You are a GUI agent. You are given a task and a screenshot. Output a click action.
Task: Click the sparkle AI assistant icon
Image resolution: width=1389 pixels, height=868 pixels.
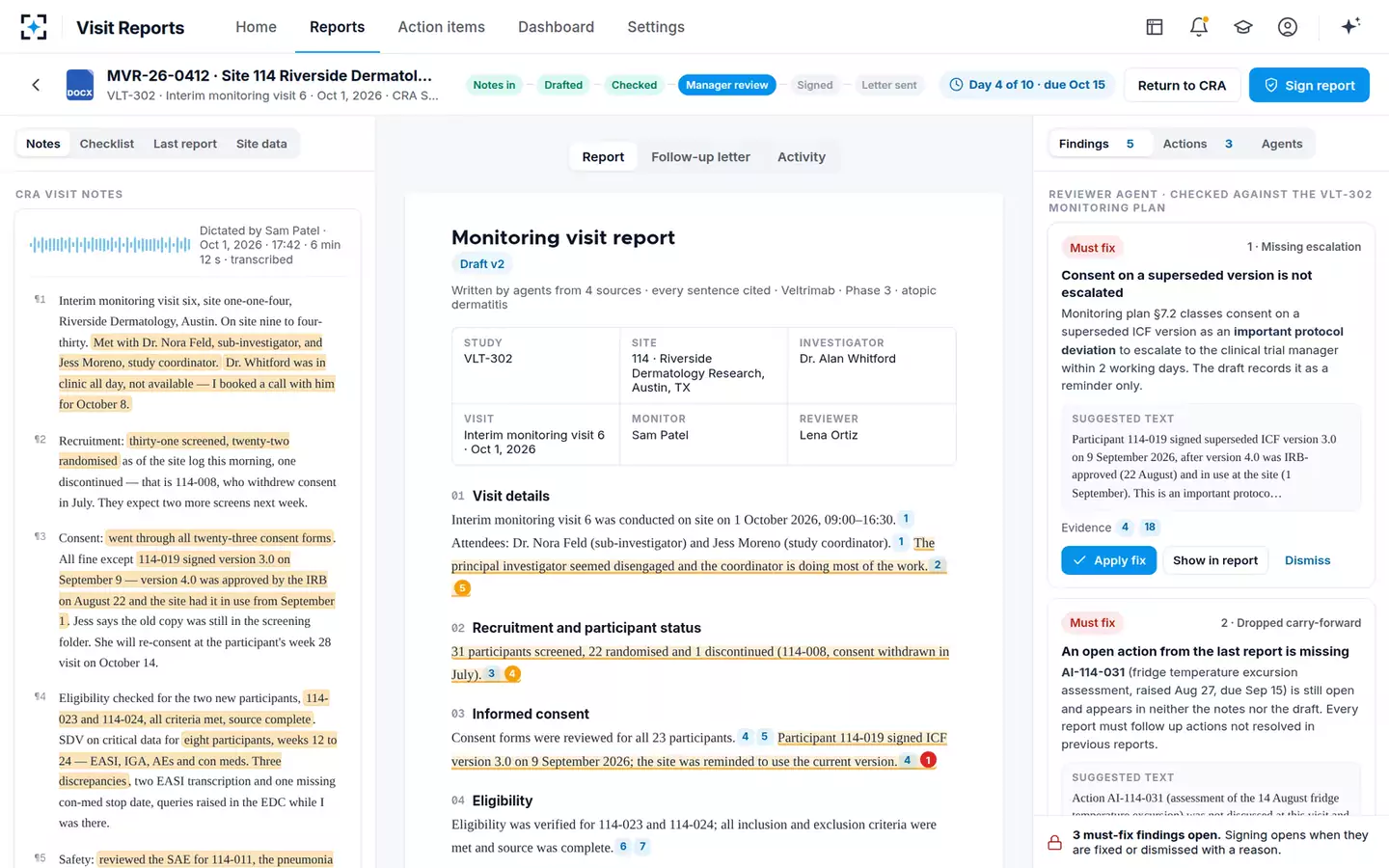[1350, 26]
